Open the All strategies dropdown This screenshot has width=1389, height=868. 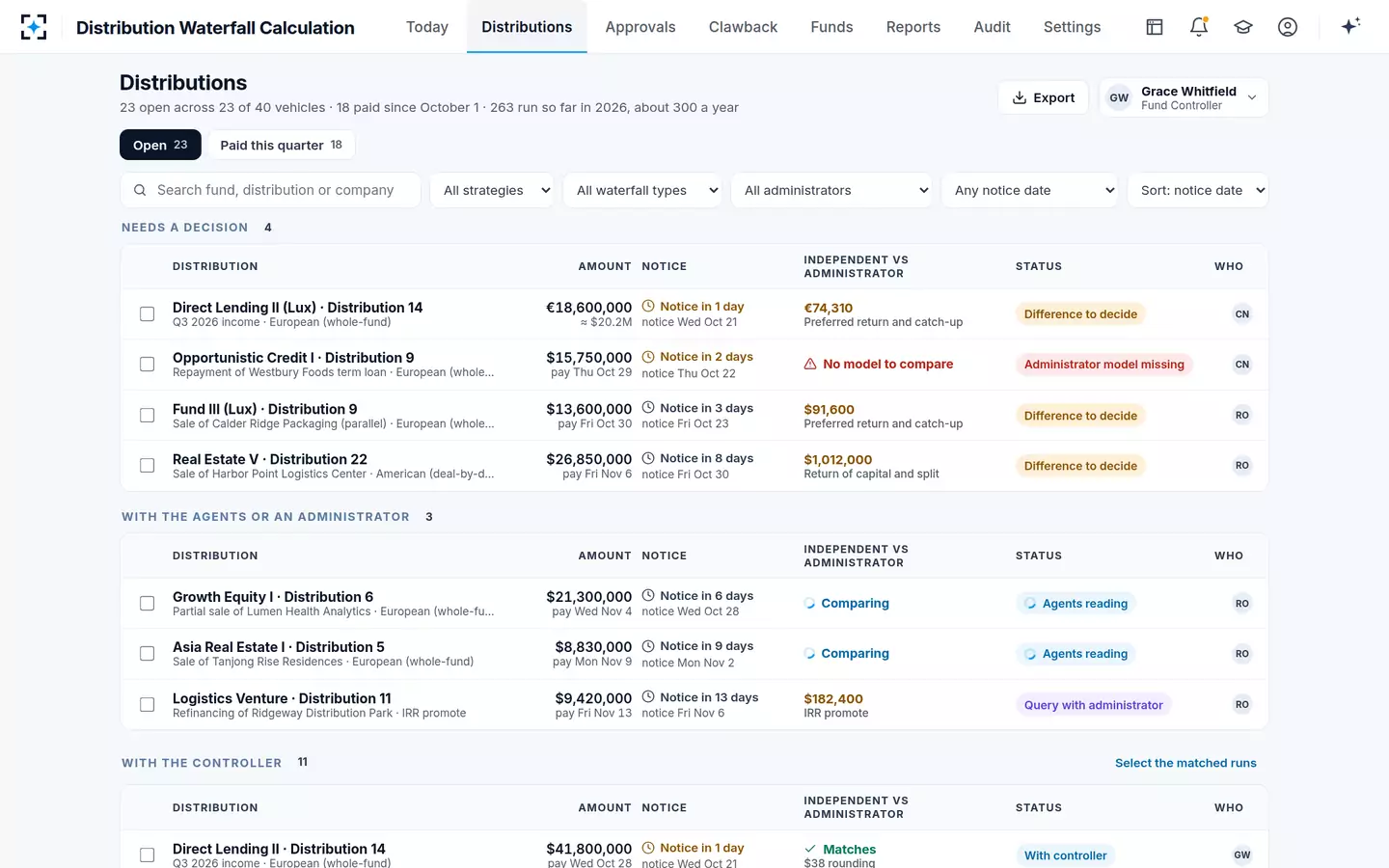click(493, 190)
